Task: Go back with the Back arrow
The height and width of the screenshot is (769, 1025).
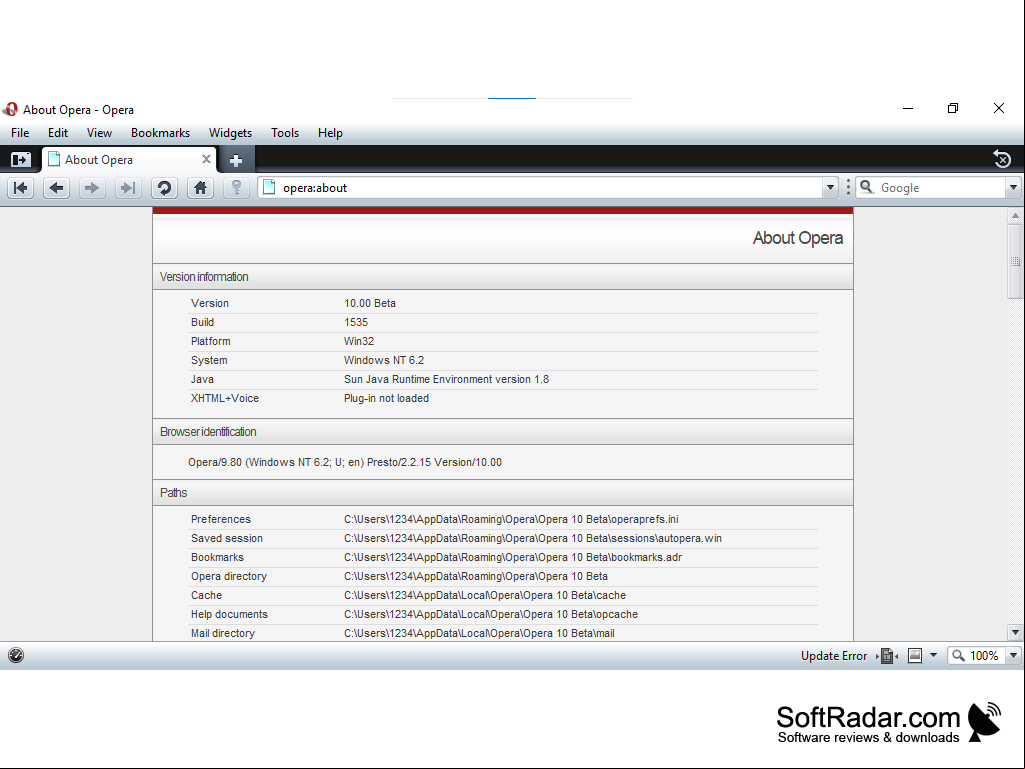Action: click(x=57, y=188)
